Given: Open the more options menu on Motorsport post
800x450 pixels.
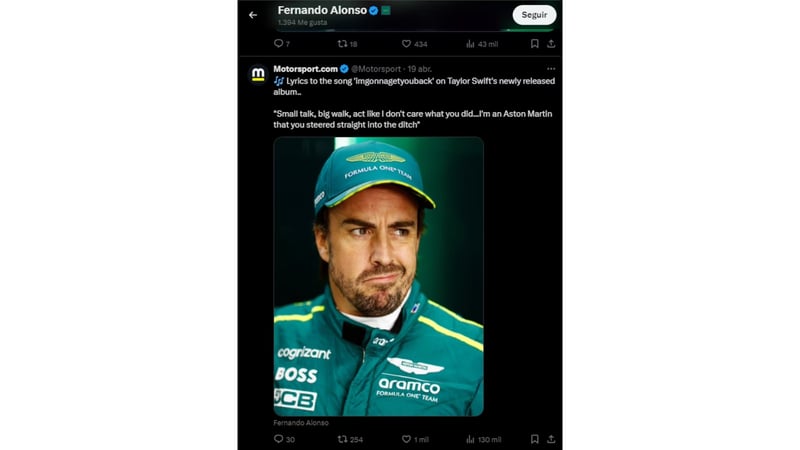Looking at the screenshot, I should (x=550, y=68).
